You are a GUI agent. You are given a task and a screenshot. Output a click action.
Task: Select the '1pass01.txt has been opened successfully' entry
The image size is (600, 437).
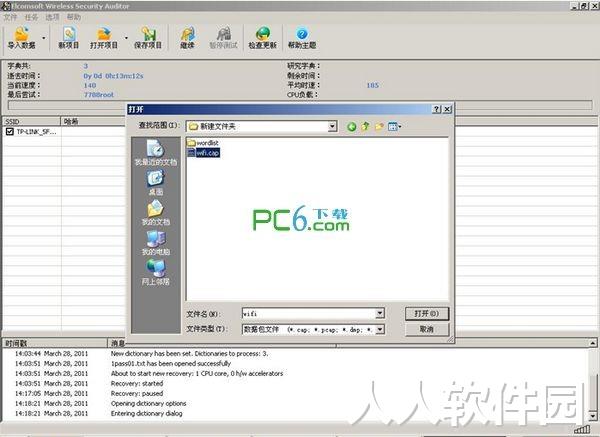click(x=171, y=364)
